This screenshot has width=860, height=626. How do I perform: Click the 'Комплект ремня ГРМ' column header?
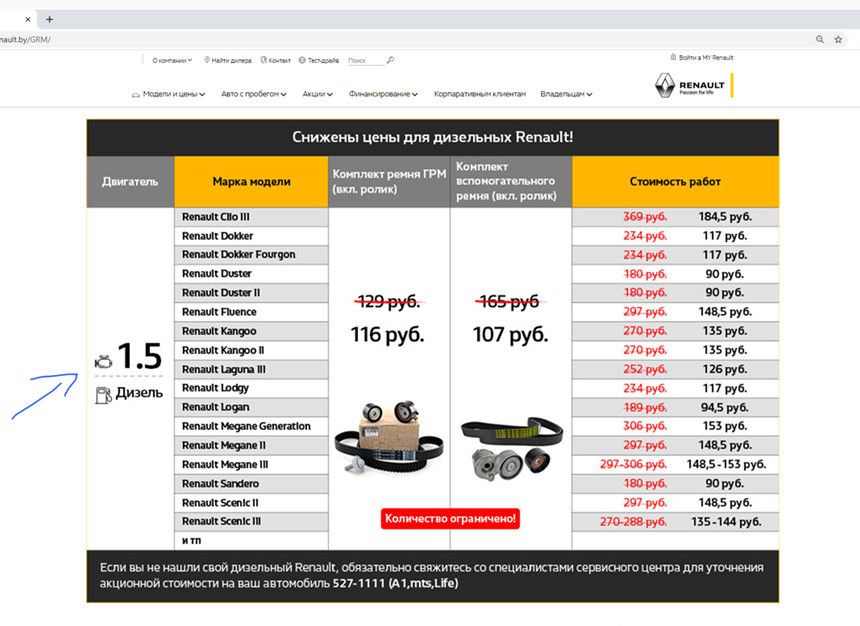(x=389, y=182)
